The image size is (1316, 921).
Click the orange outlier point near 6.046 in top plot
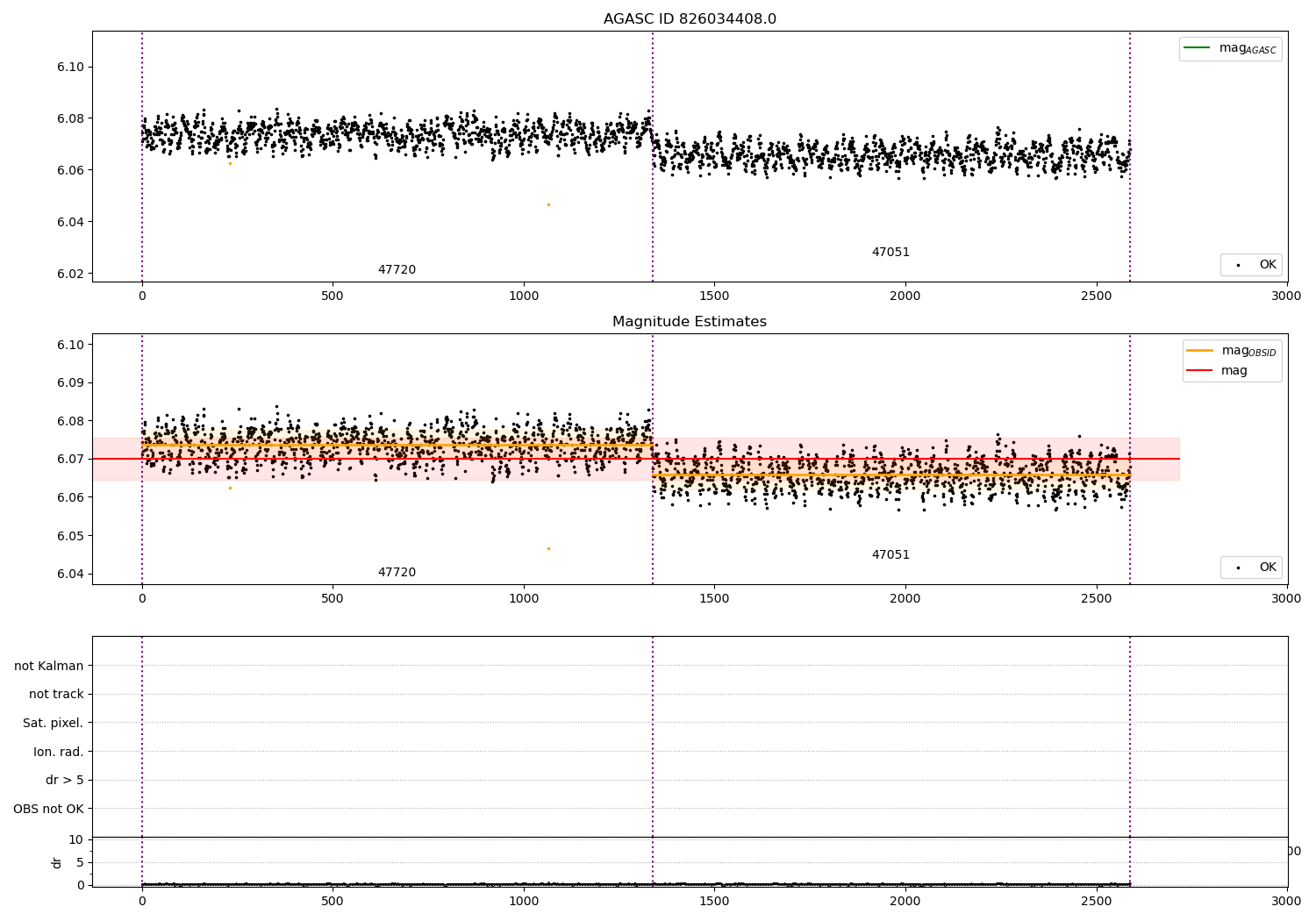[548, 204]
